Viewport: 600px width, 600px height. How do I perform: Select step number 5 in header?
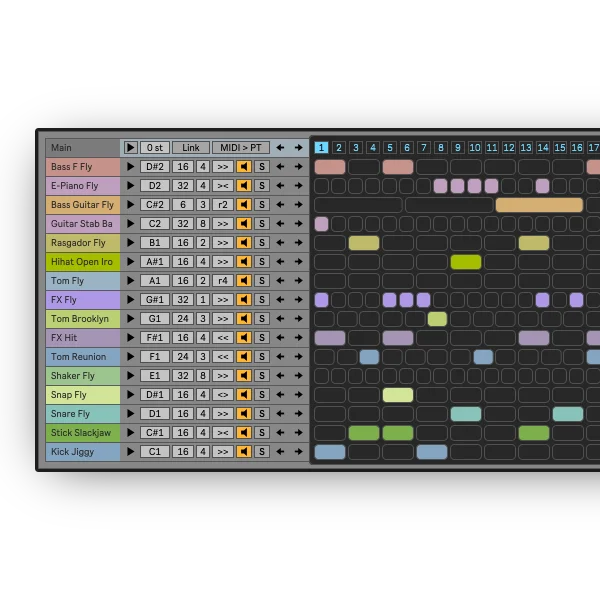pyautogui.click(x=390, y=148)
